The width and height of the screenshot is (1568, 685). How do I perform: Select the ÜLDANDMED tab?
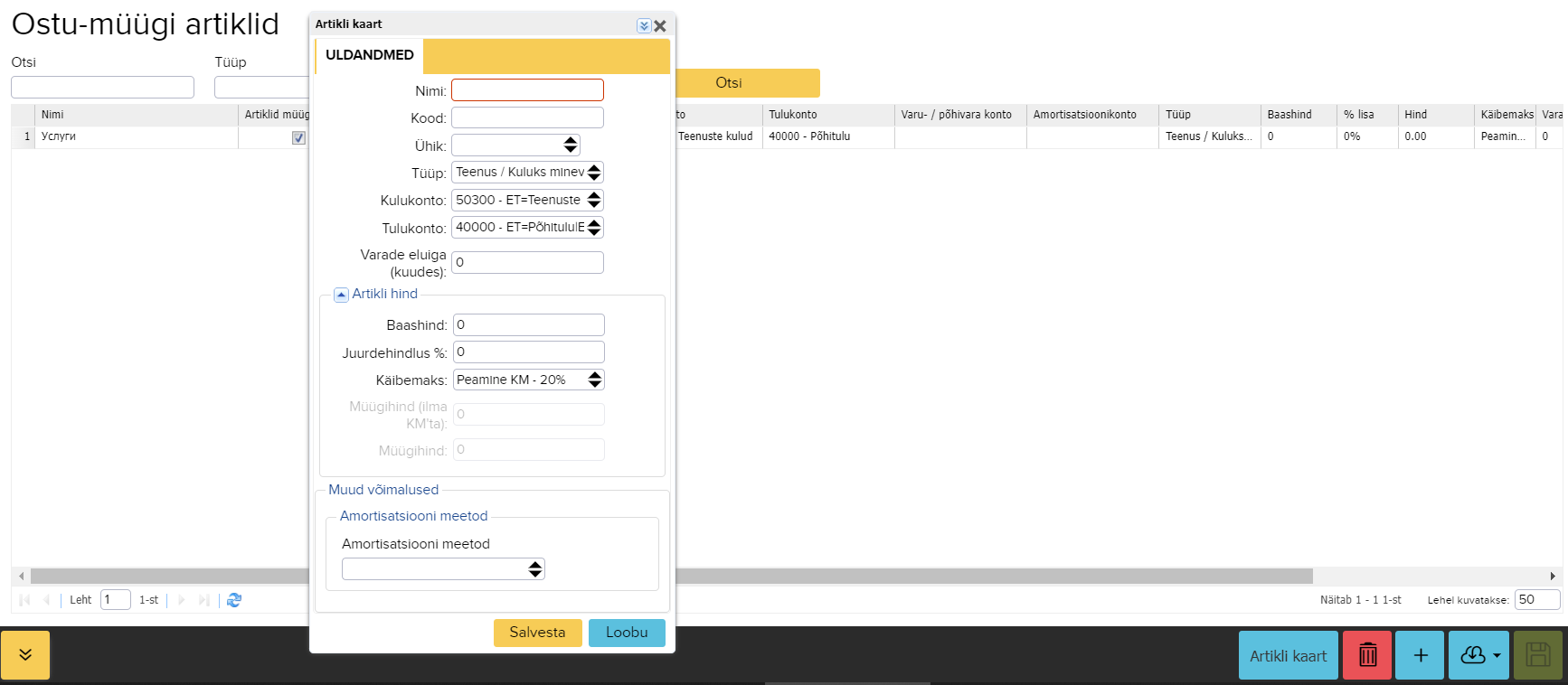coord(369,55)
